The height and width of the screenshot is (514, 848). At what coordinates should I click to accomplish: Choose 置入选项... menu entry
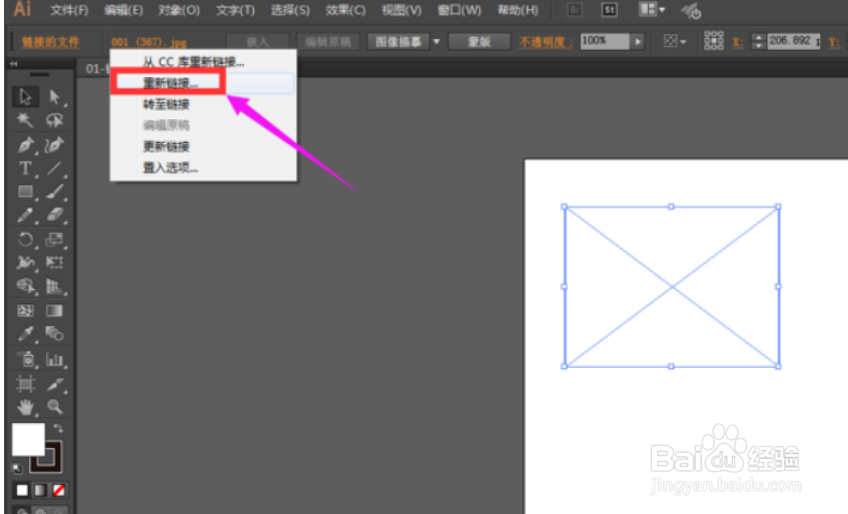pos(203,168)
